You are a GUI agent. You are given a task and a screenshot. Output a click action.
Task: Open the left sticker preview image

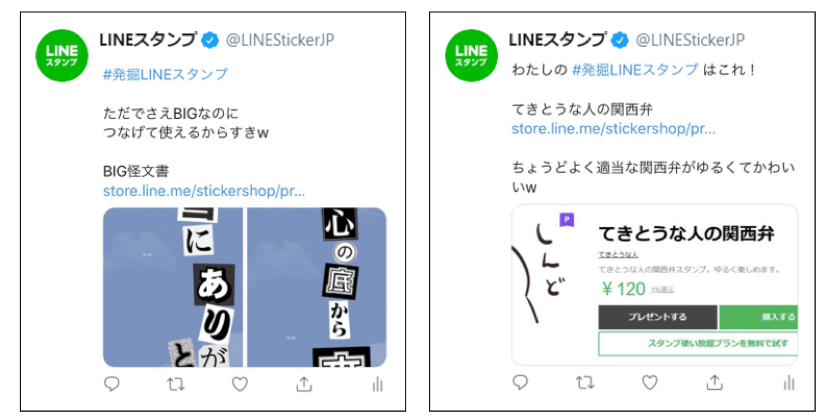[x=244, y=287]
